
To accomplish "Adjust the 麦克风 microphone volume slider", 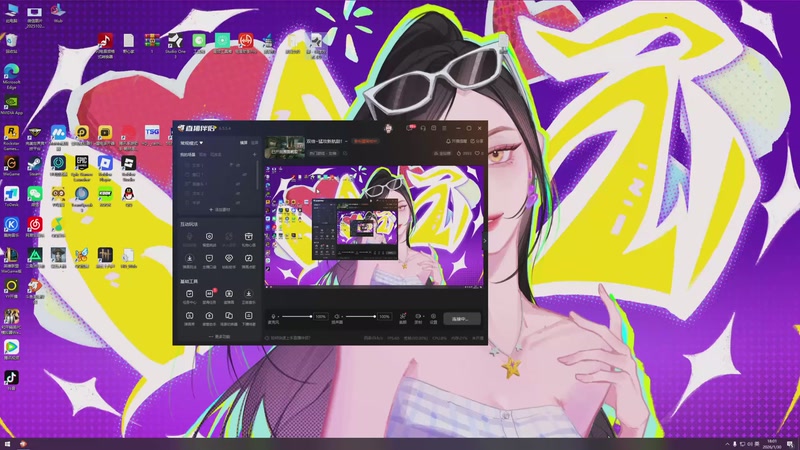I will tap(296, 316).
